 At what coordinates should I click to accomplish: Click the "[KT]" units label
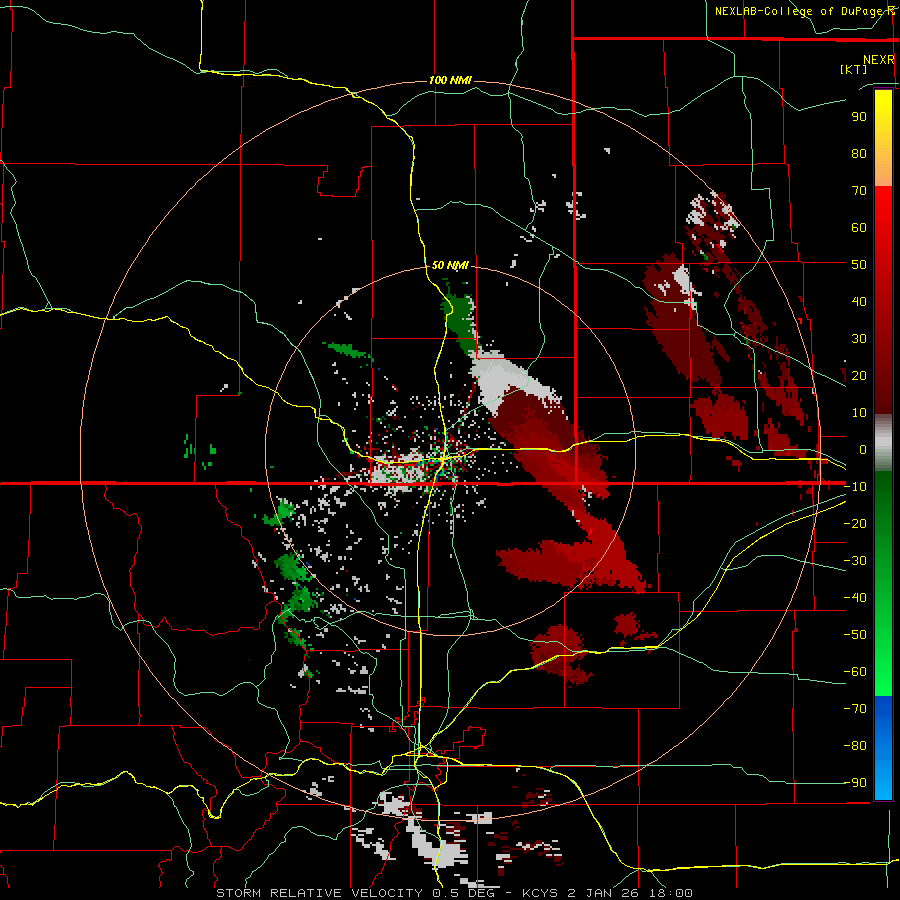[854, 69]
